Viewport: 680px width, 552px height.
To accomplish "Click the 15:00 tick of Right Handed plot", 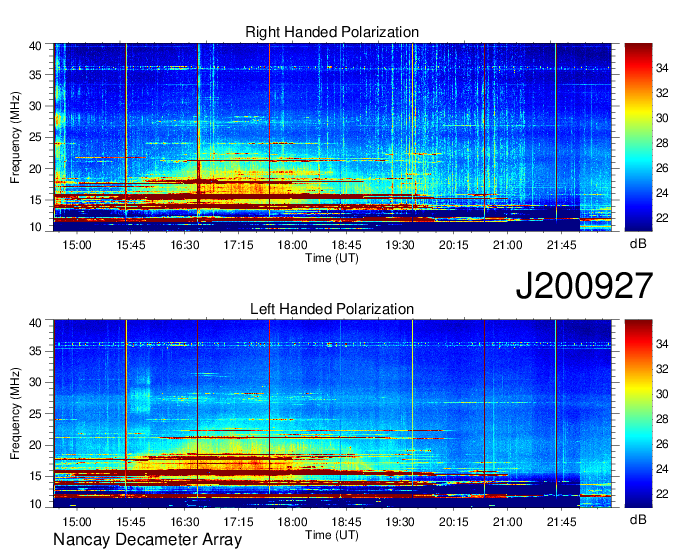I will (x=77, y=245).
